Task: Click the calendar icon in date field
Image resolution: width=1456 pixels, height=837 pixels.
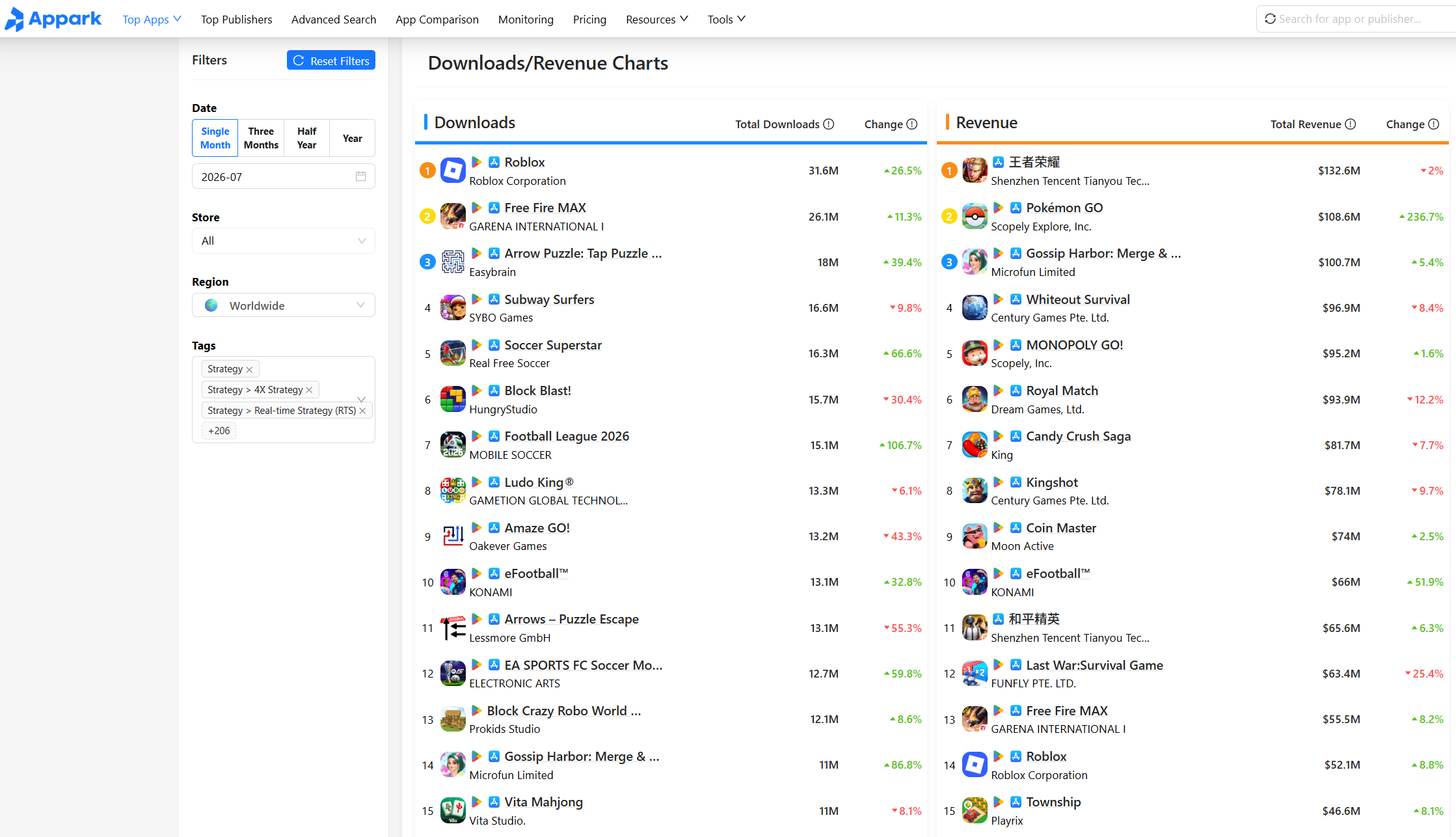Action: [361, 176]
